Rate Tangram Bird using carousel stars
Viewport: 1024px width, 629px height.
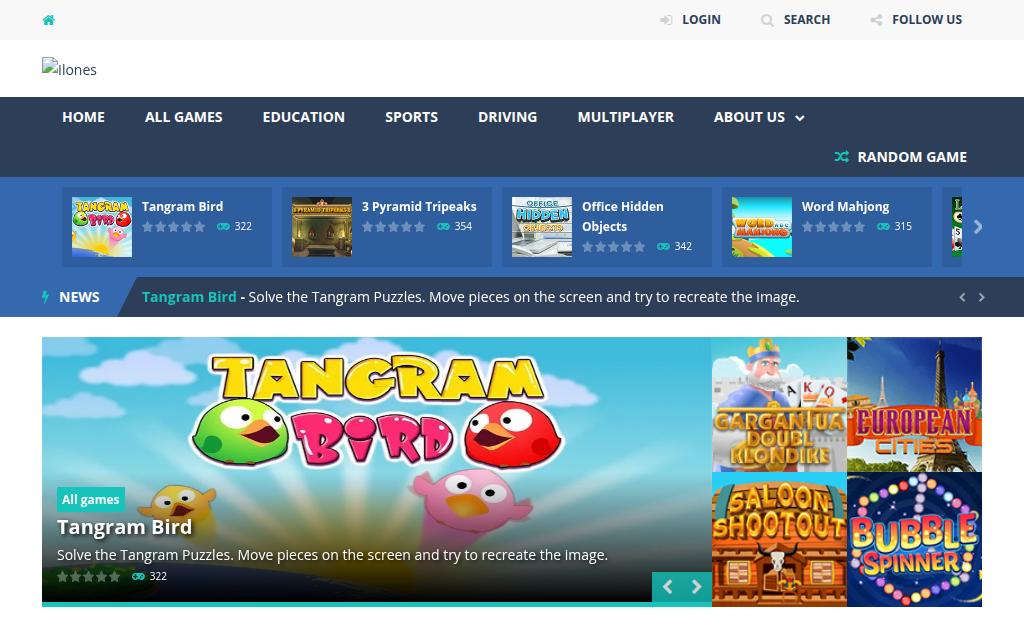coord(174,227)
